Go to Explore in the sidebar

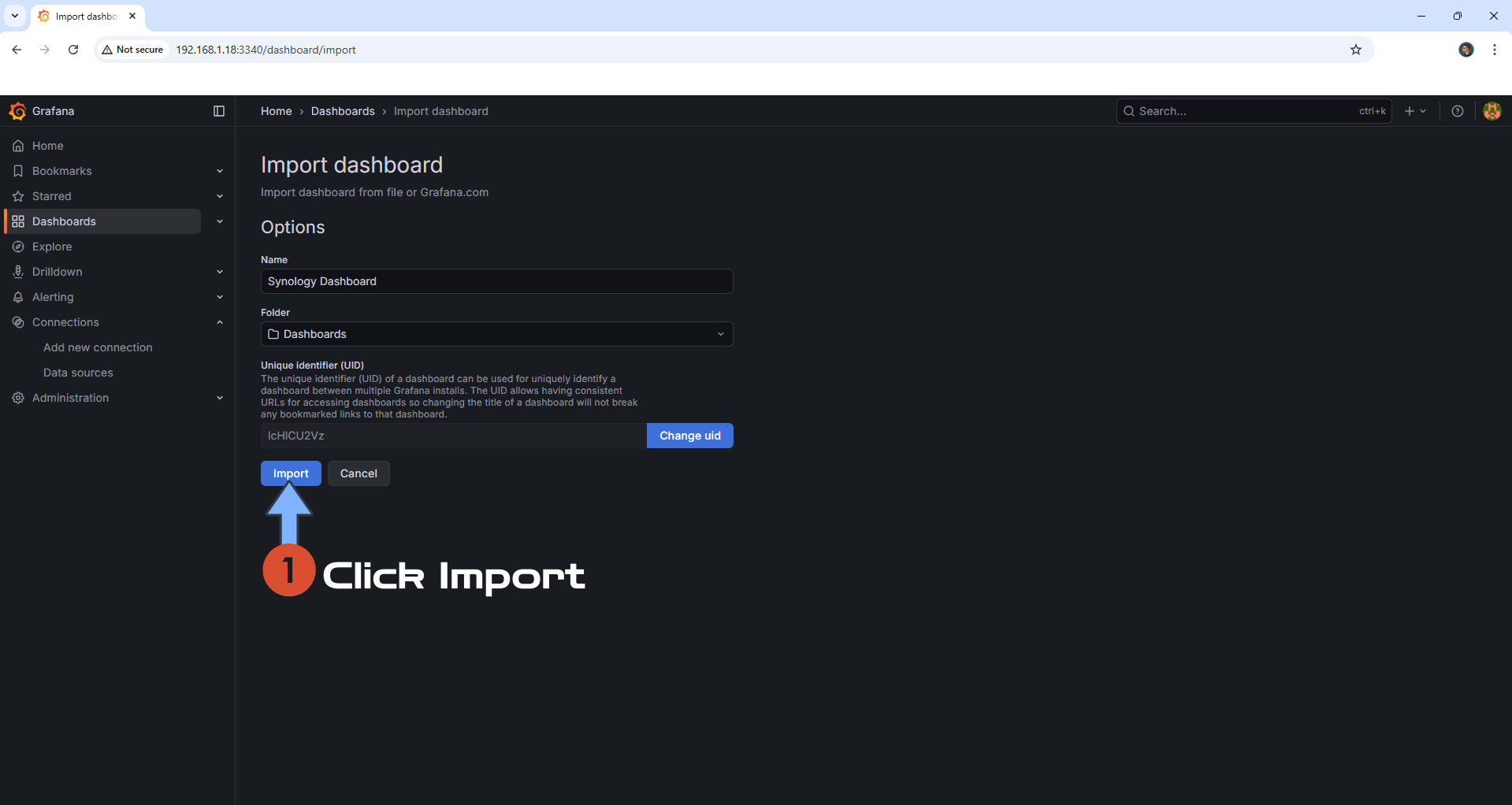click(x=52, y=247)
